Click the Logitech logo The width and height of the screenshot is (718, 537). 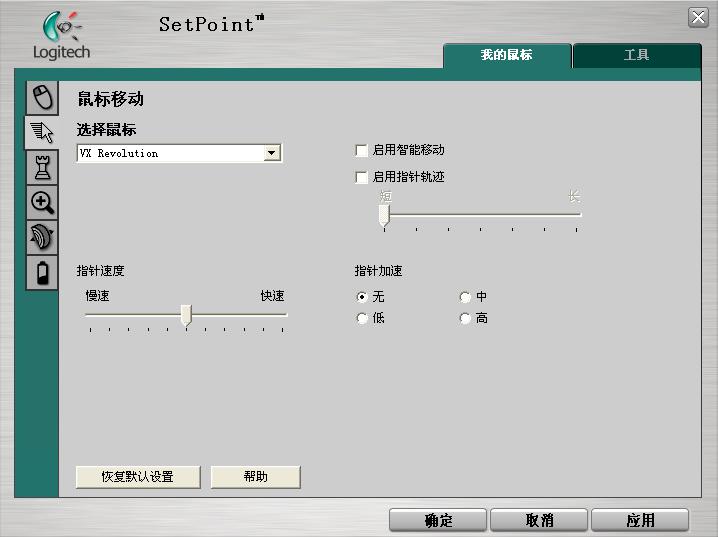61,36
